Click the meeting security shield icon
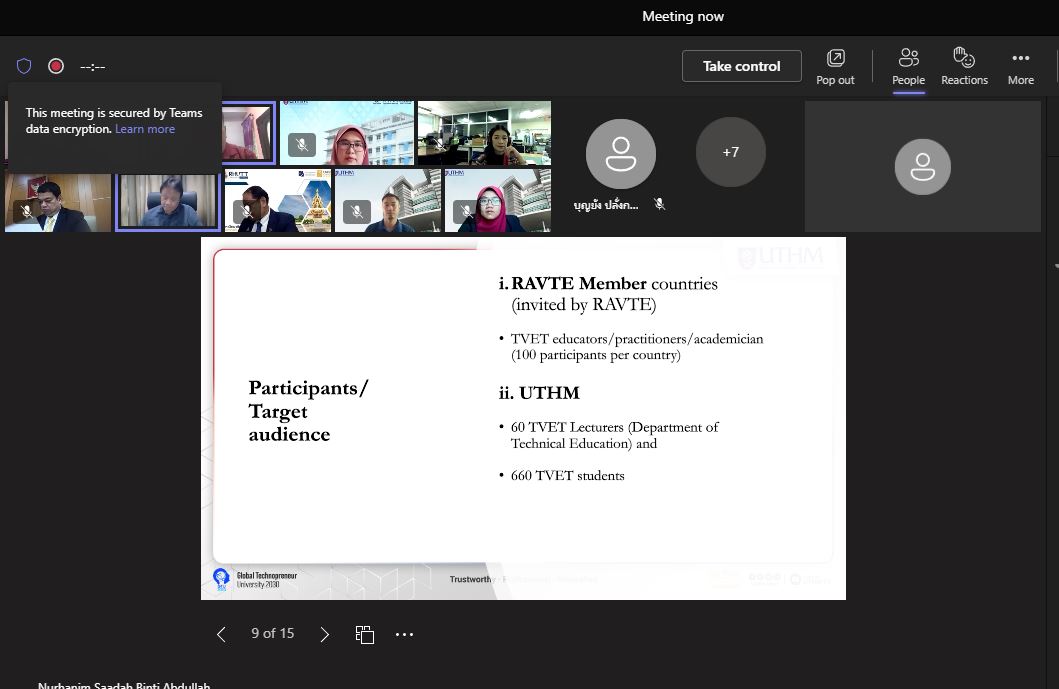 [x=24, y=66]
